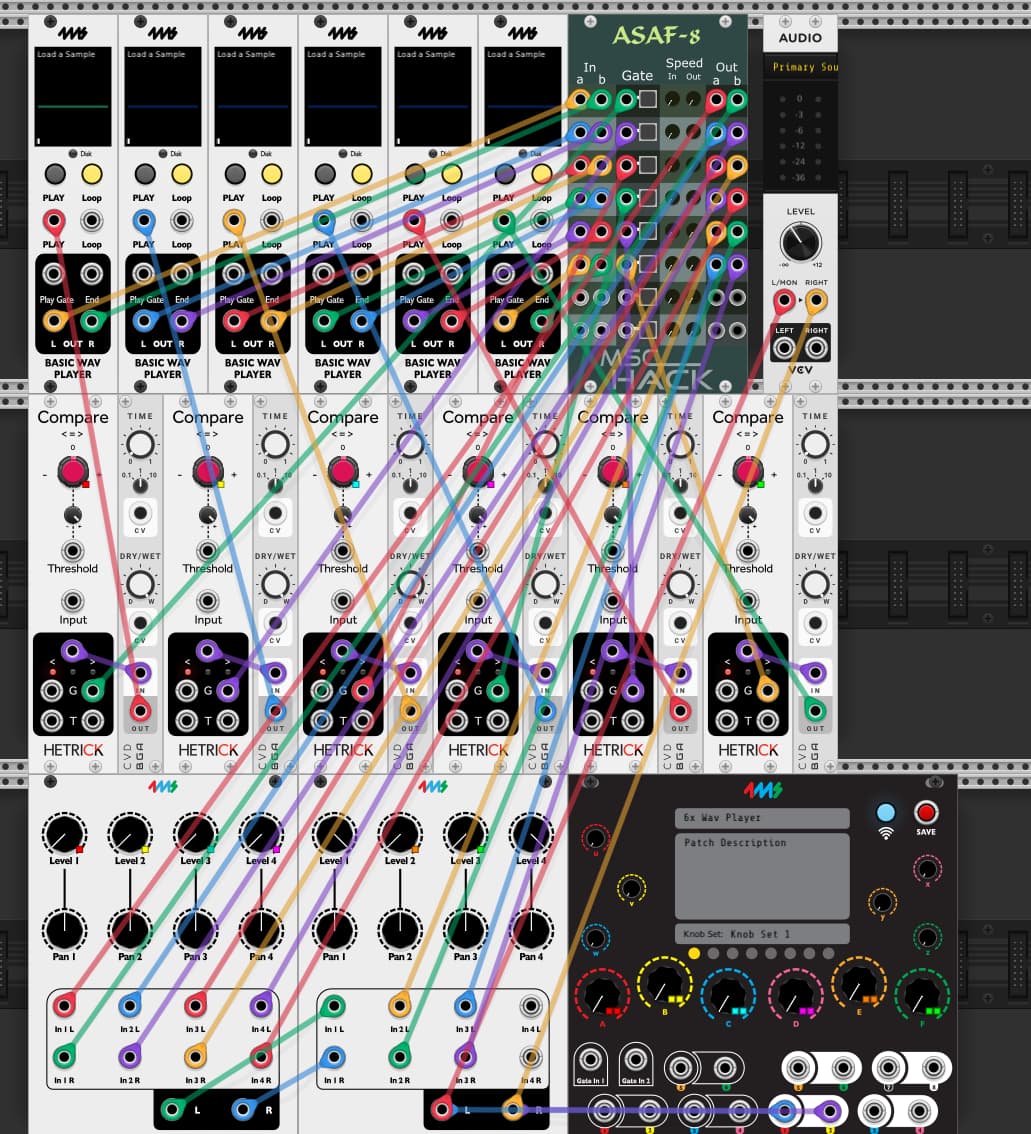1031x1134 pixels.
Task: Click the LEVEL knob on Audio module
Action: click(x=800, y=241)
